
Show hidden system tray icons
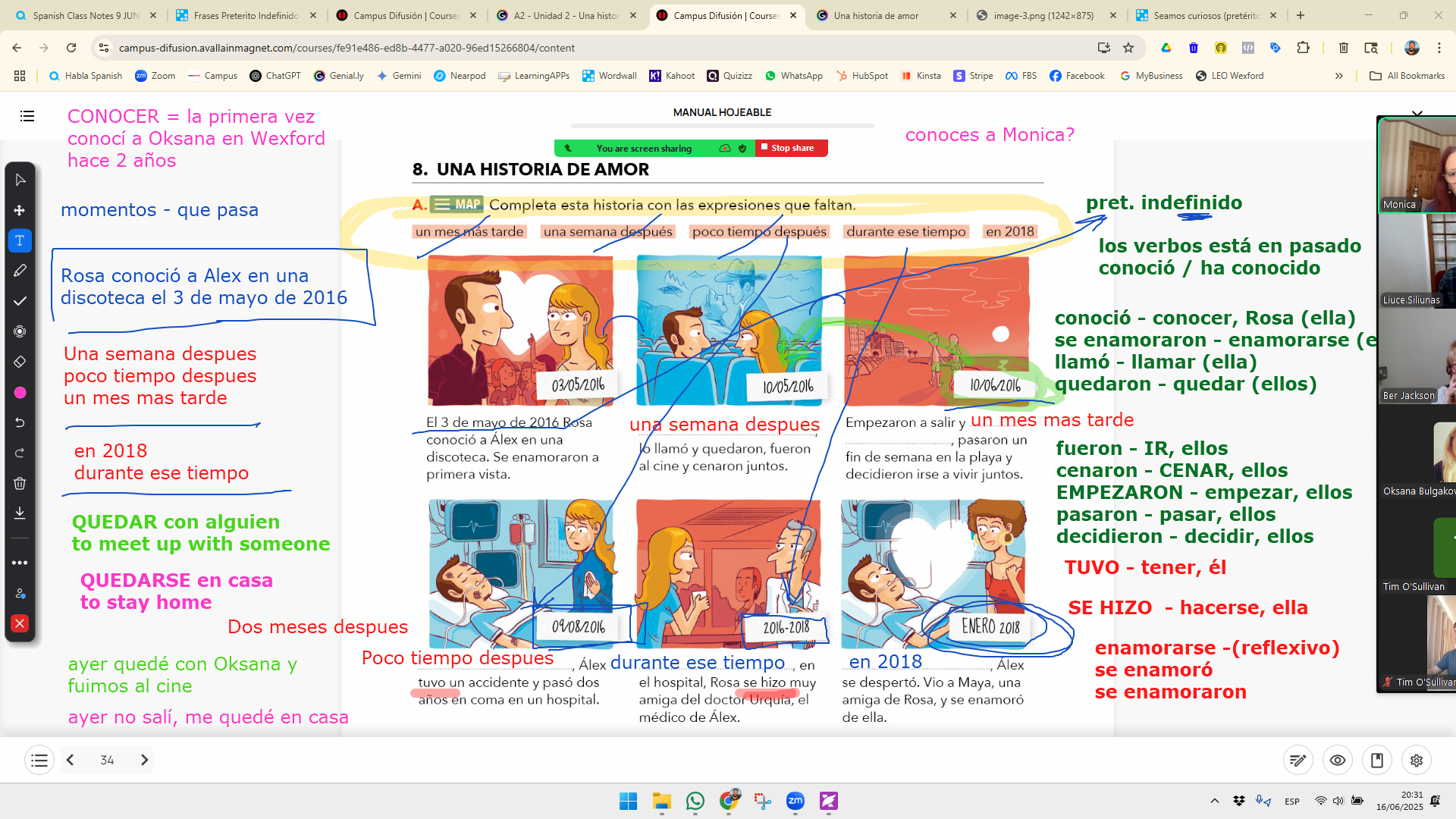click(x=1215, y=801)
